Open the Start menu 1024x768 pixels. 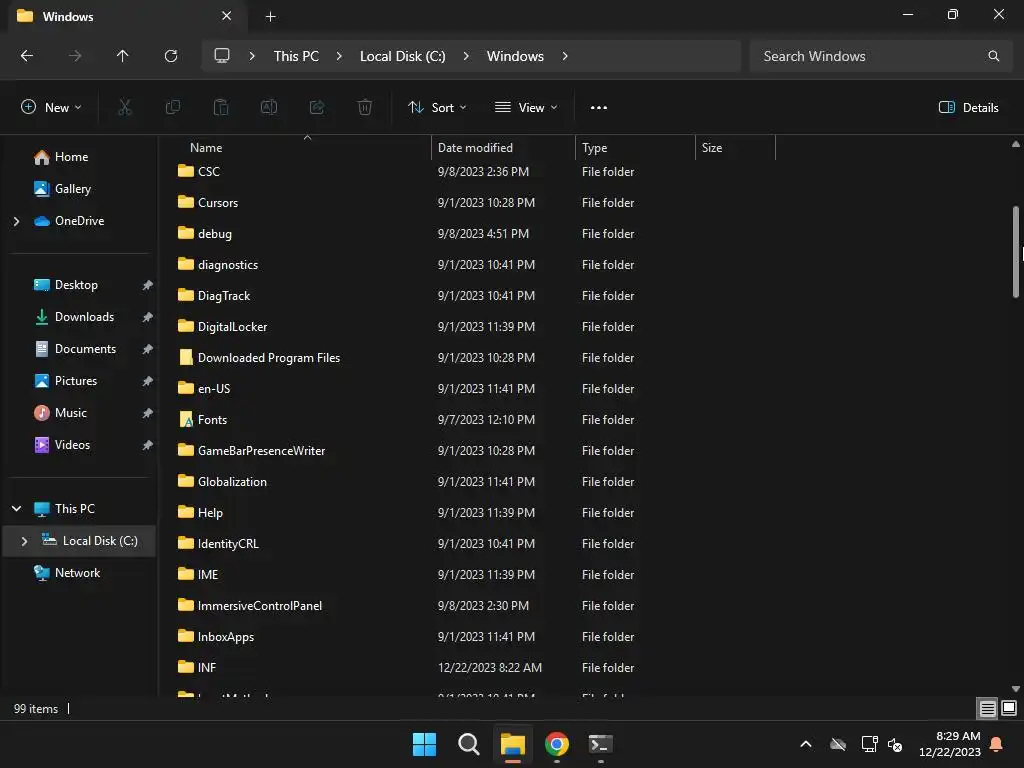tap(424, 744)
